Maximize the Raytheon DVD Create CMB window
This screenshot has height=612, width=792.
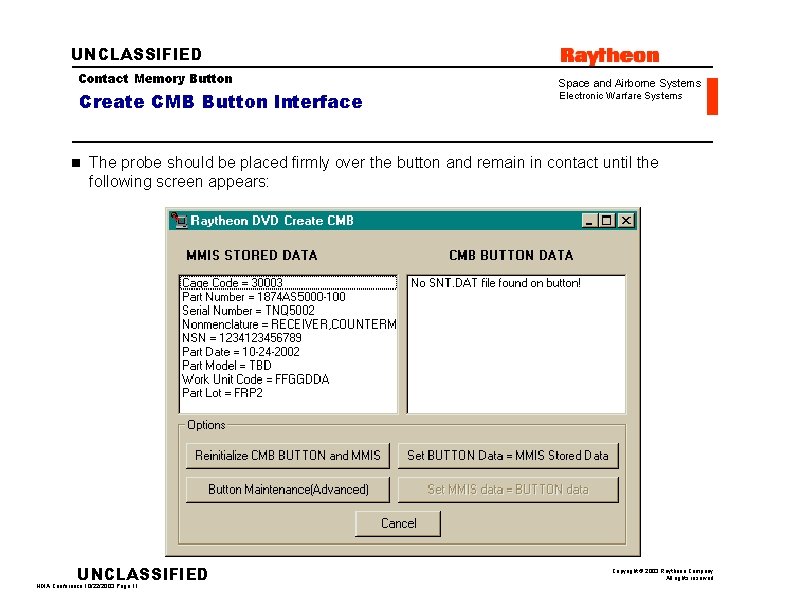(x=607, y=221)
